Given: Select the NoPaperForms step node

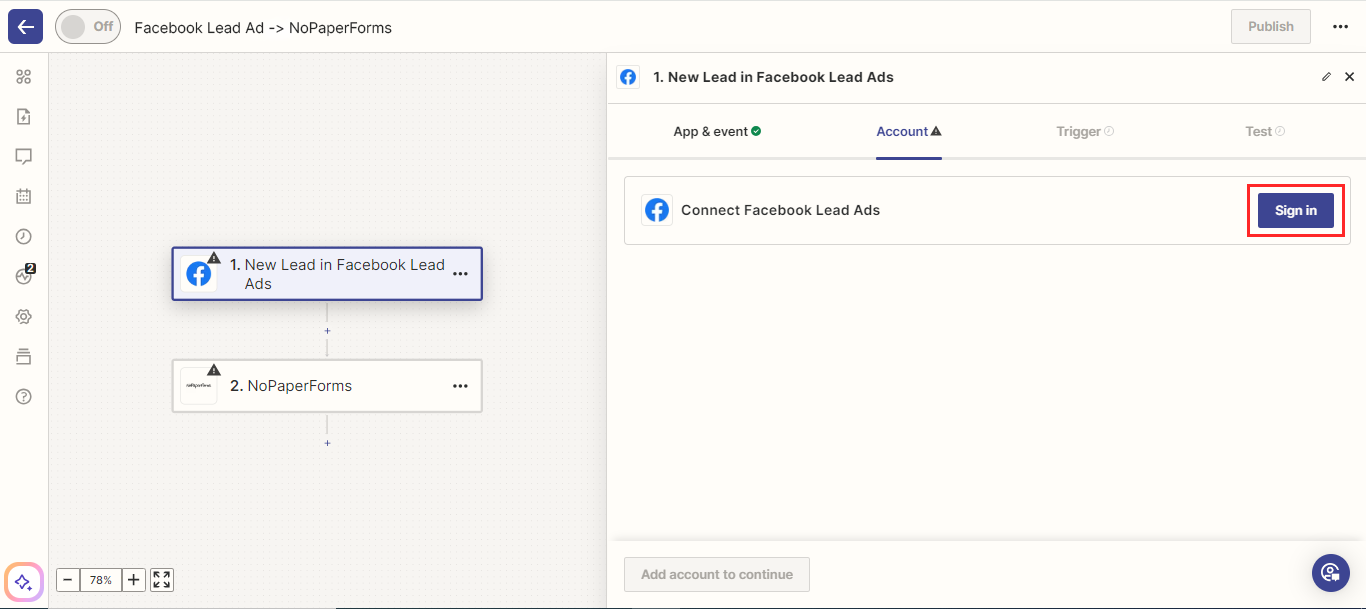Looking at the screenshot, I should (327, 386).
